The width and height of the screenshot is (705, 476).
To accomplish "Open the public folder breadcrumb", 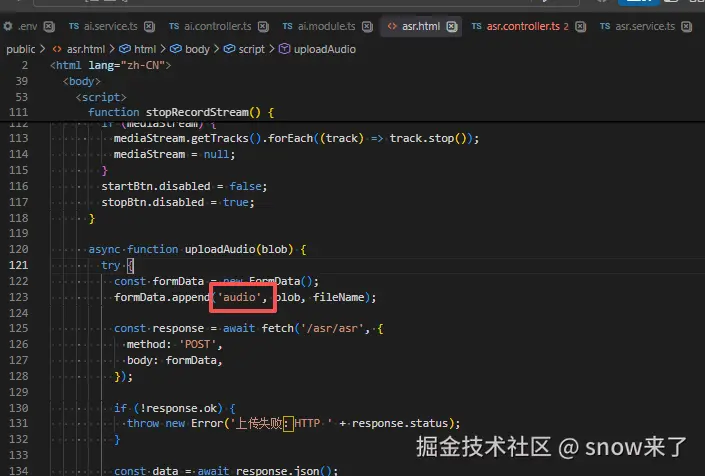I will pyautogui.click(x=21, y=49).
